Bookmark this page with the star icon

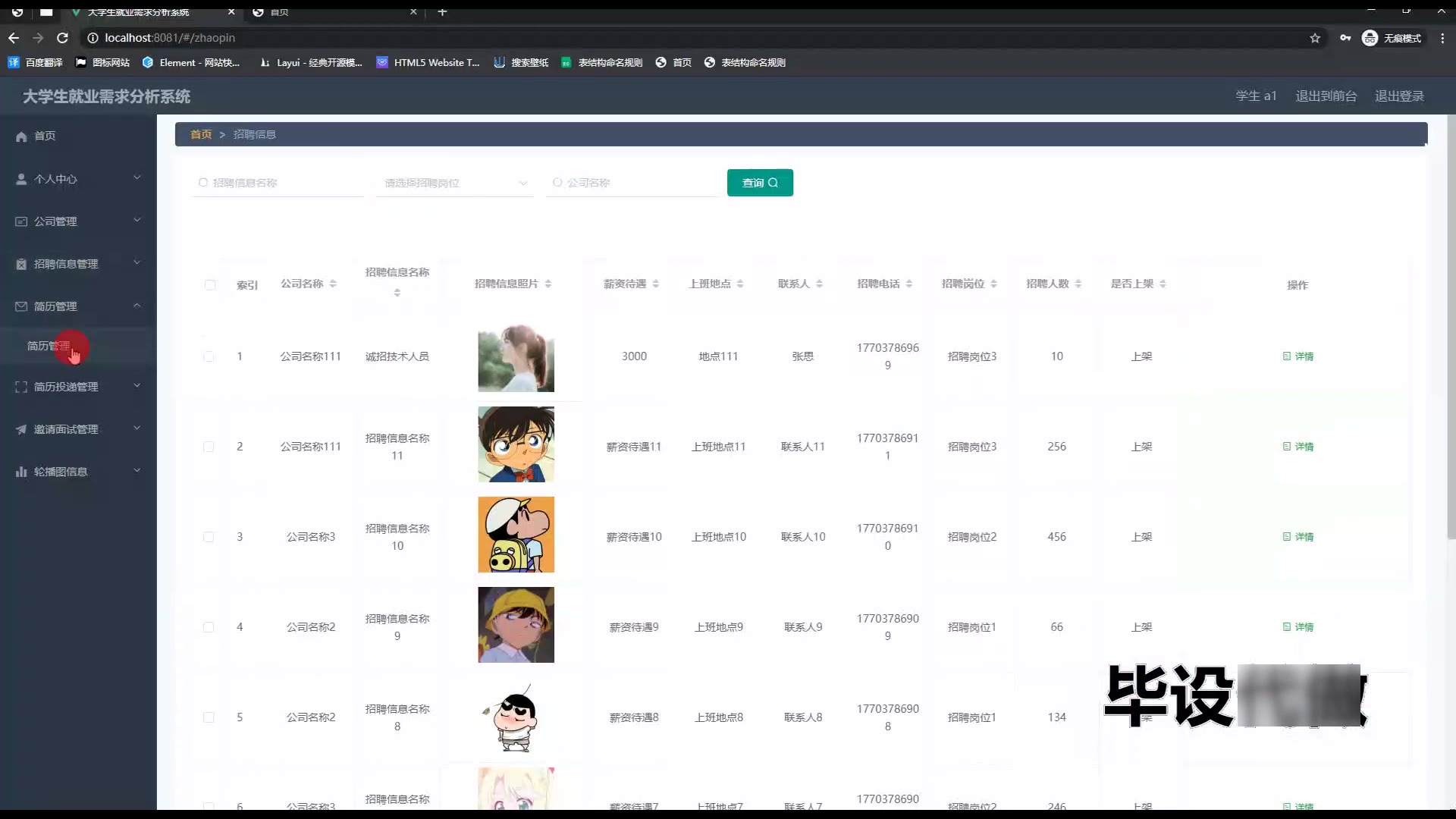coord(1315,38)
